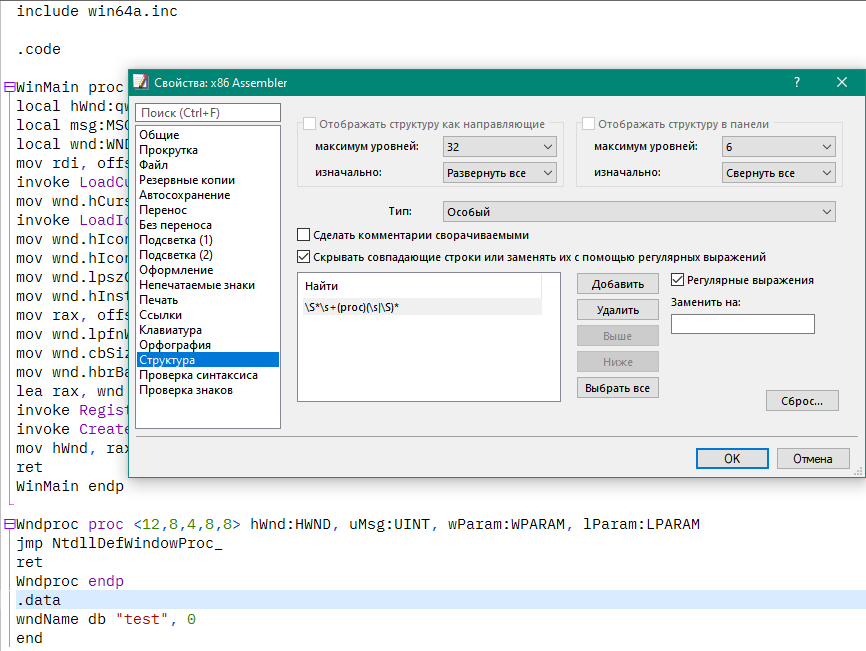Image resolution: width=866 pixels, height=651 pixels.
Task: Select Подсветка (1) in the category list
Action: click(x=176, y=240)
